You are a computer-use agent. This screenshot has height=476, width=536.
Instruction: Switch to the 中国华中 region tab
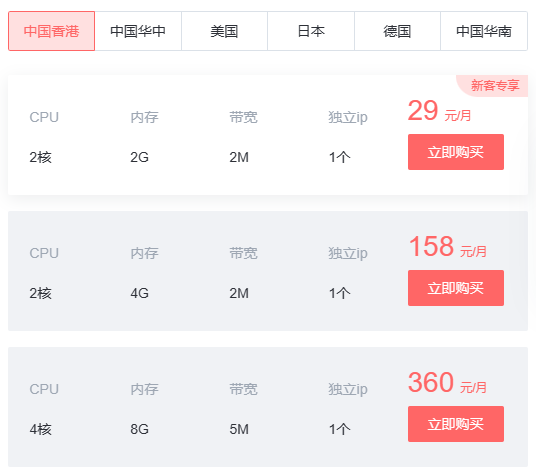[138, 31]
